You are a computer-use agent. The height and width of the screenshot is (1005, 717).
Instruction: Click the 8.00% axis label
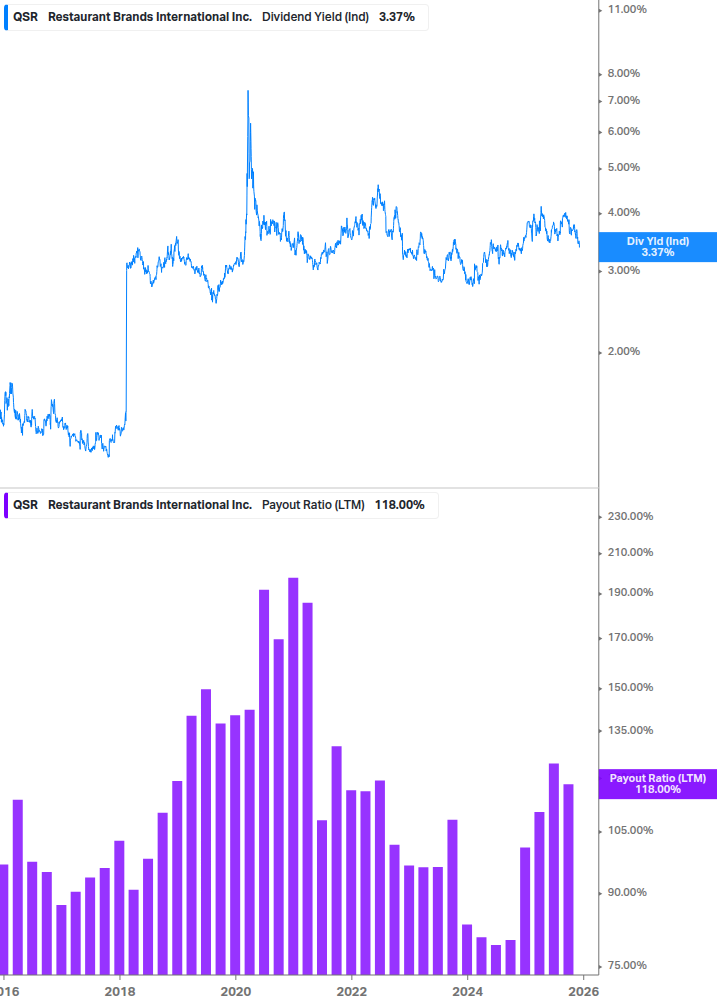point(623,73)
